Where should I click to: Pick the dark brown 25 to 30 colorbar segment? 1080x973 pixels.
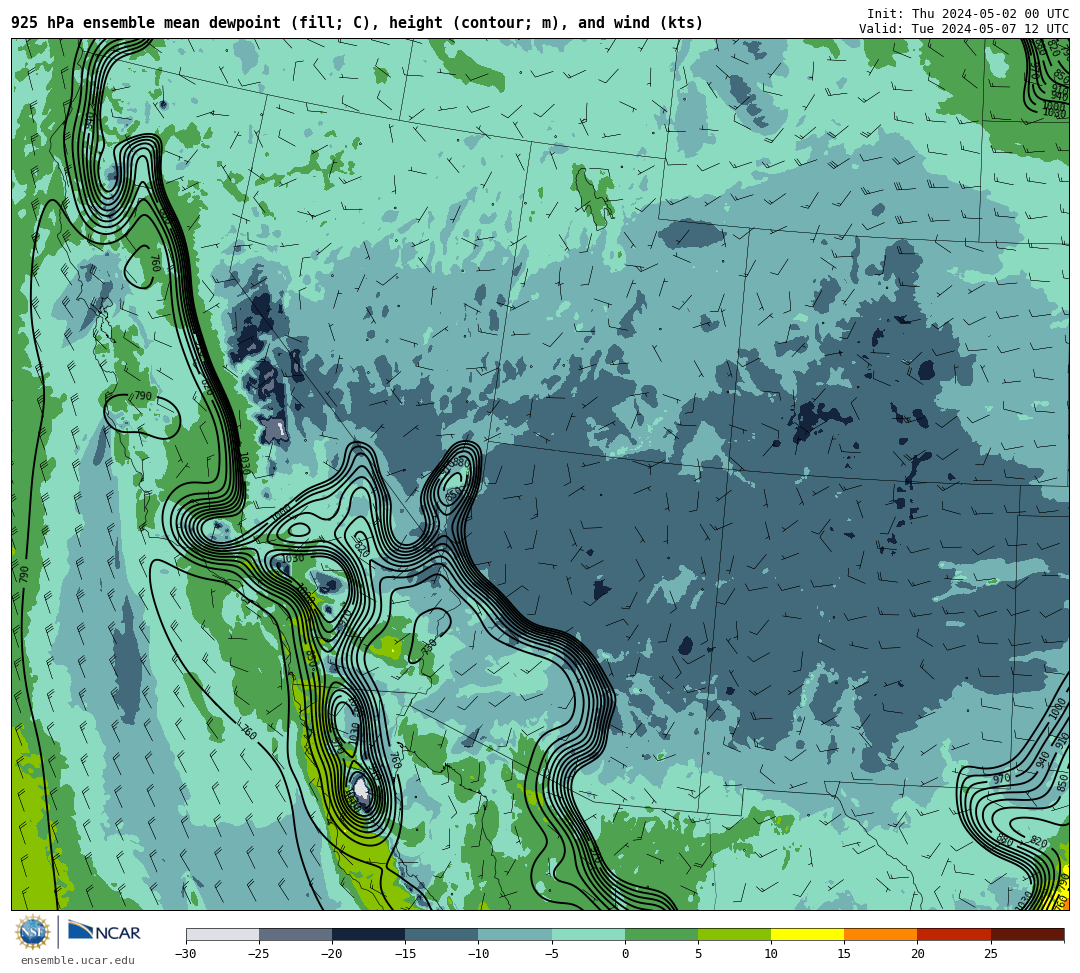click(x=1028, y=934)
